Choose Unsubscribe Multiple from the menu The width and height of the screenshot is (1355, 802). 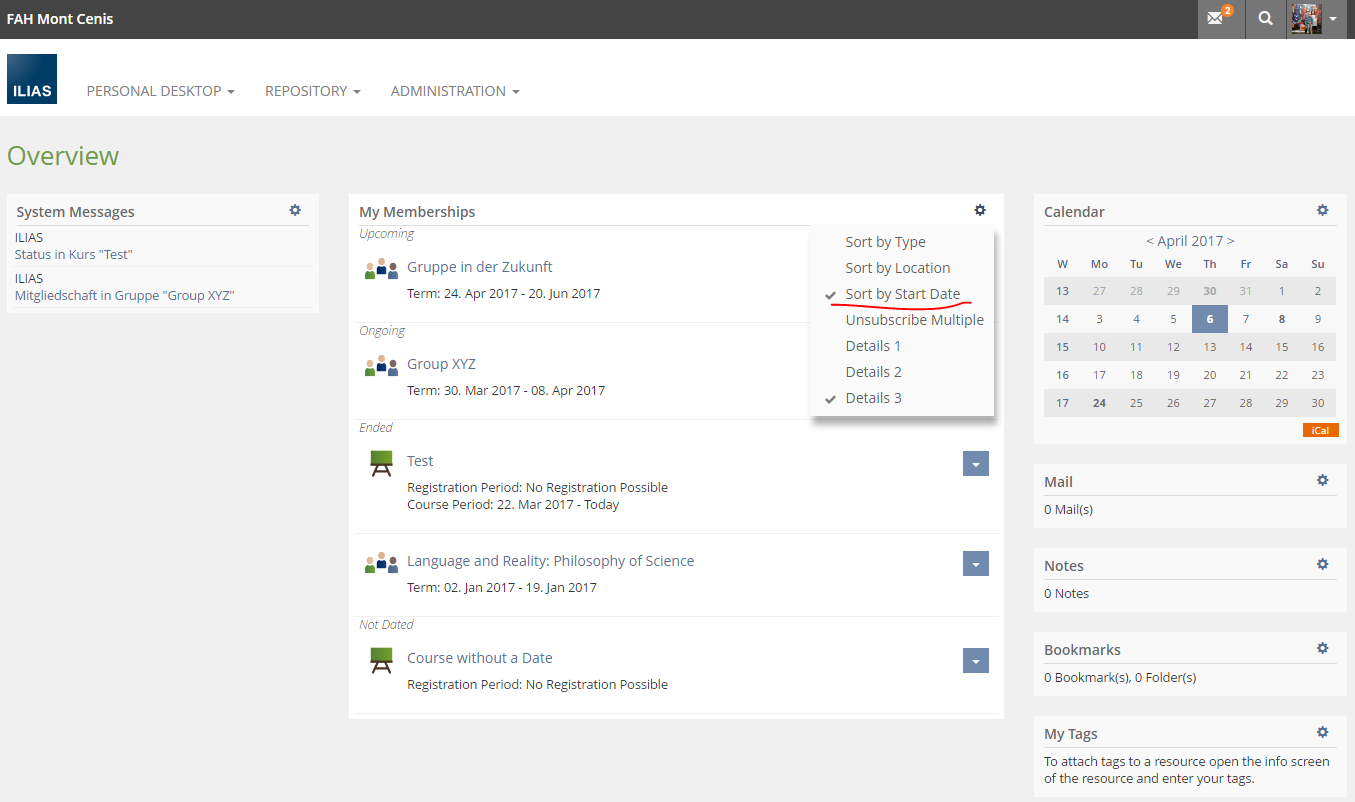[914, 320]
